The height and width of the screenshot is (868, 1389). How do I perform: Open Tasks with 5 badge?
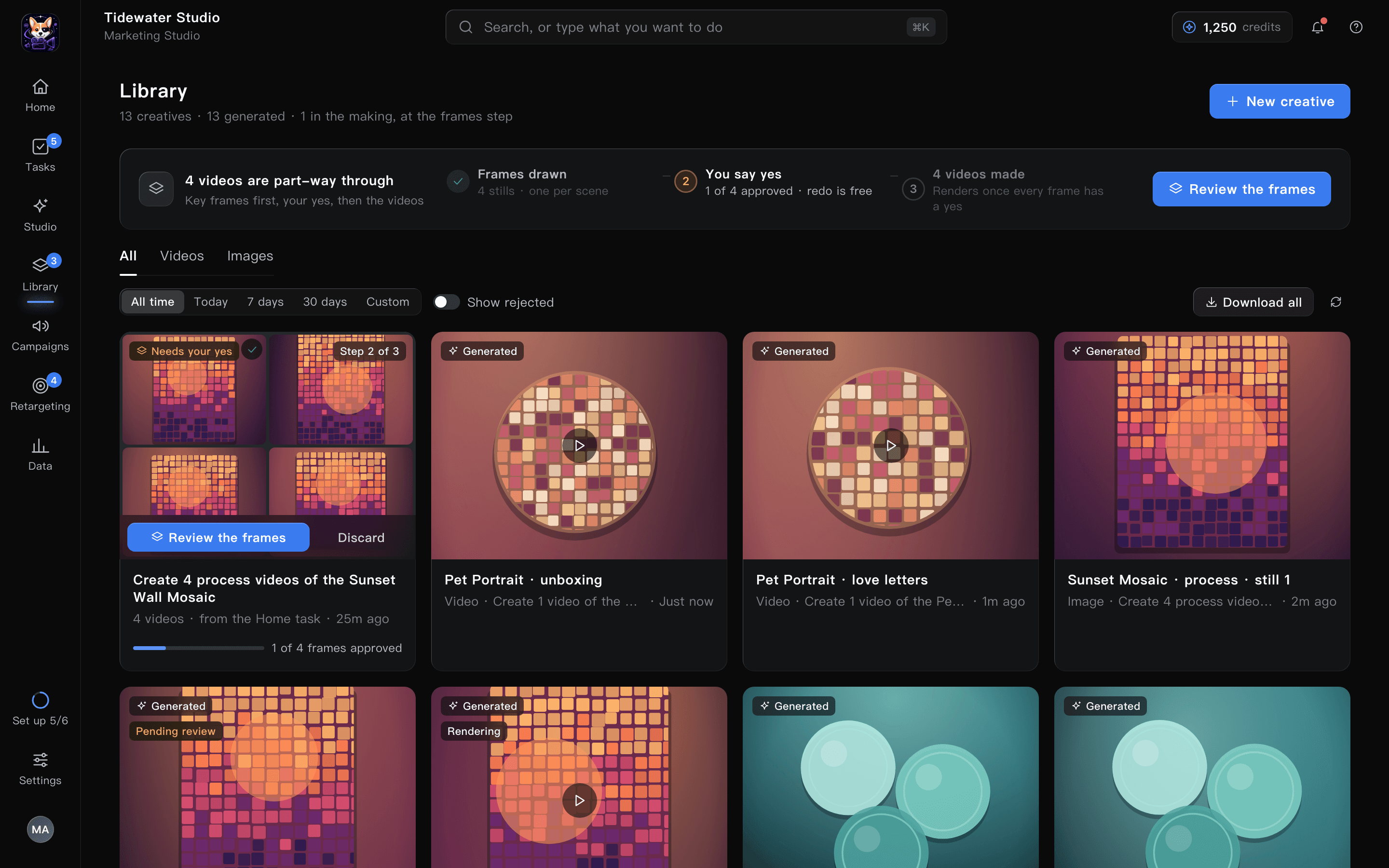40,155
